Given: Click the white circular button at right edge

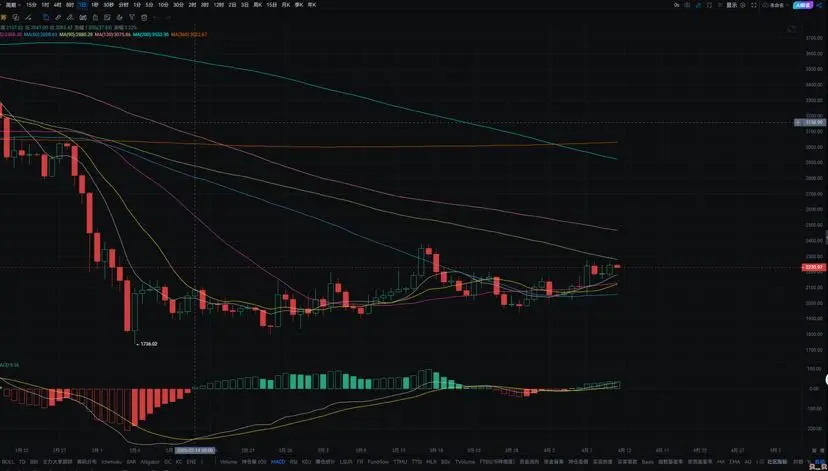Looking at the screenshot, I should [826, 380].
